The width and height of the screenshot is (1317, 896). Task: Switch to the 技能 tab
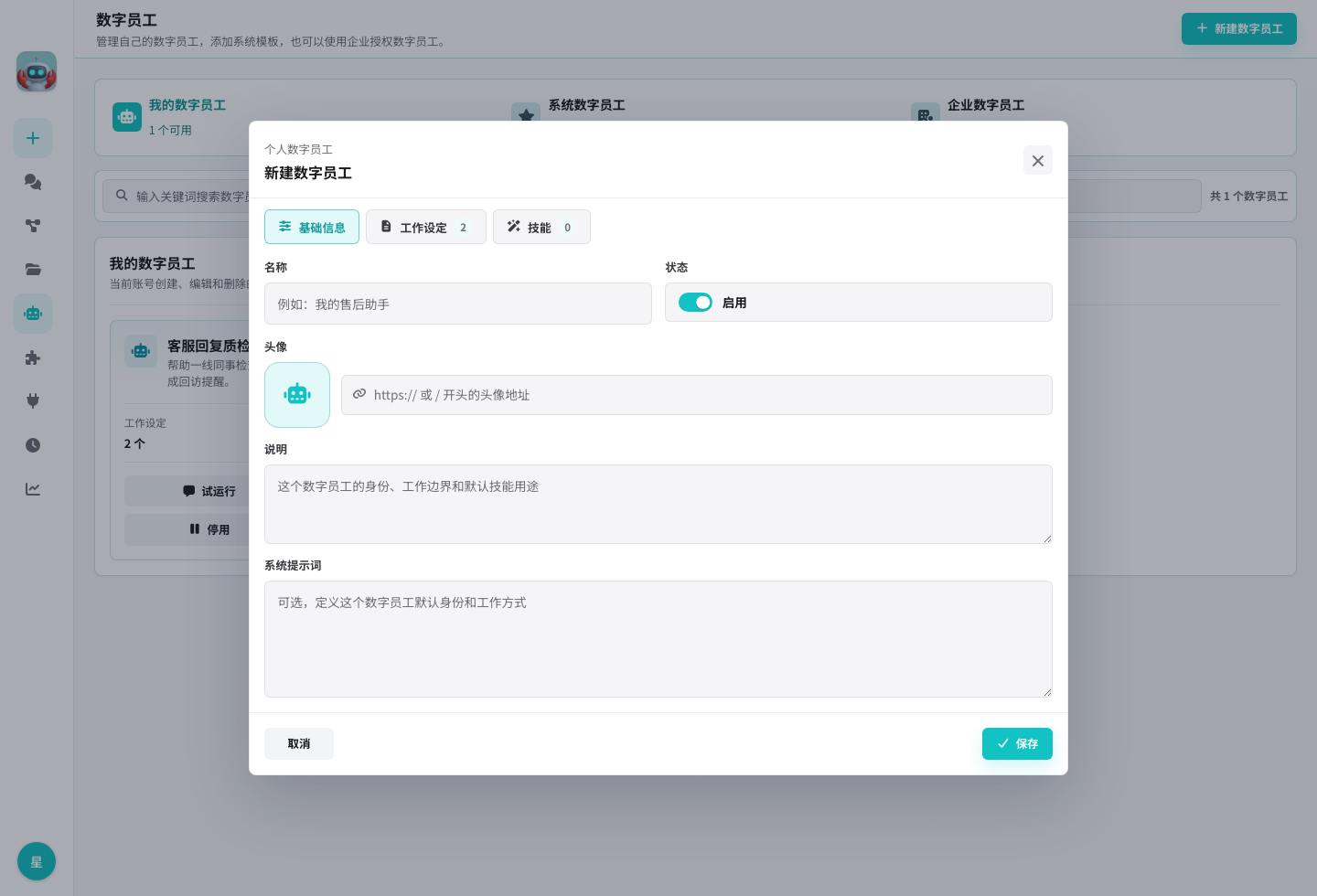[x=541, y=227]
